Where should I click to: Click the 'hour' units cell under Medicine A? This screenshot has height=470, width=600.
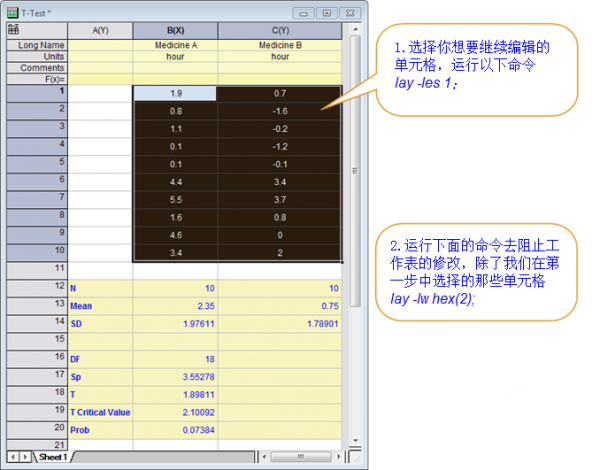click(175, 57)
